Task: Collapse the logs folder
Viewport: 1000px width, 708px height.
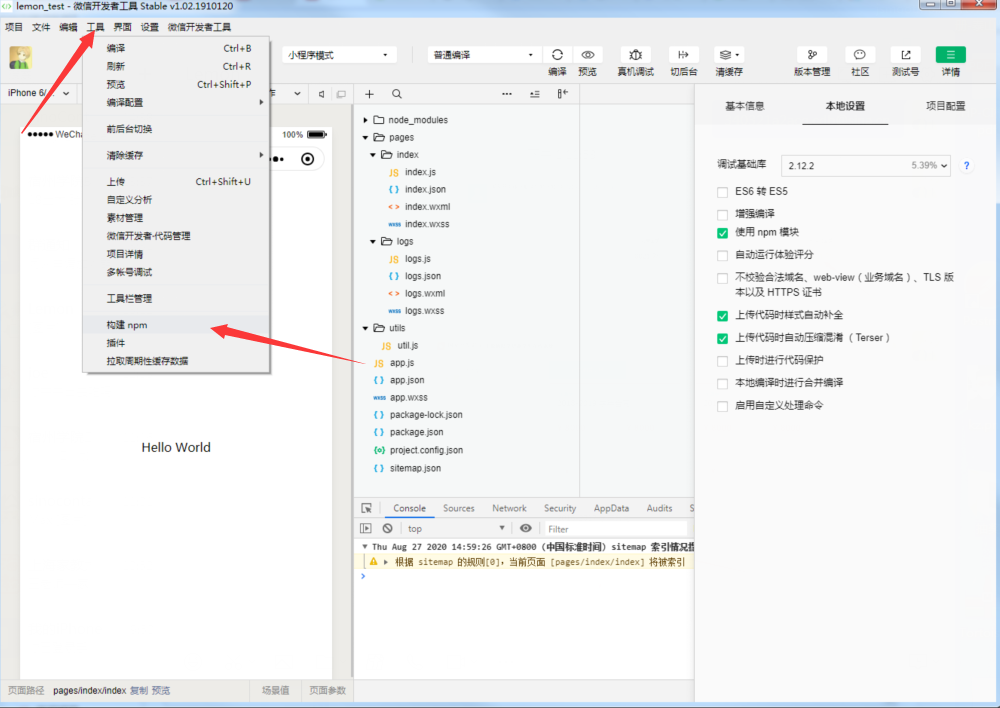Action: point(373,241)
